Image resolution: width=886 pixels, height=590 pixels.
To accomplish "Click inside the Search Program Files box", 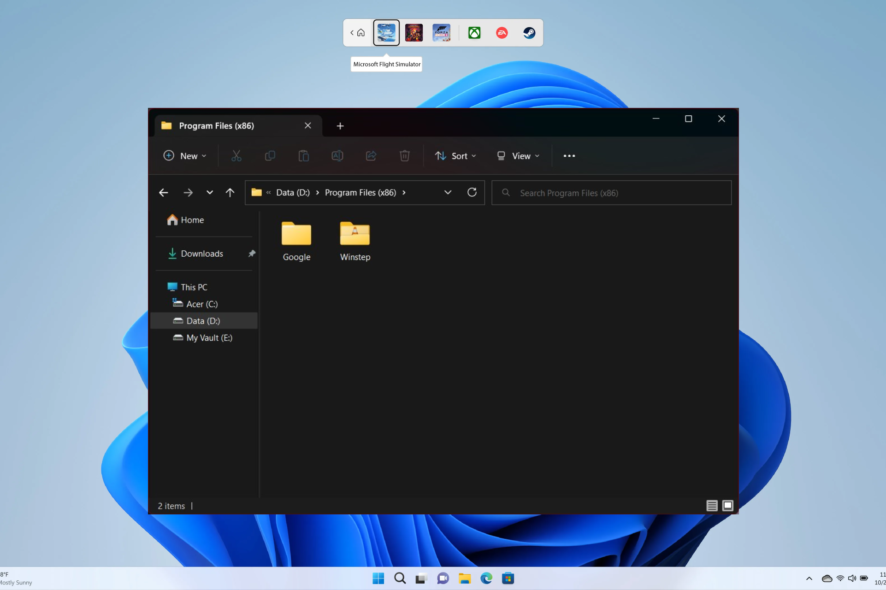I will coord(611,192).
